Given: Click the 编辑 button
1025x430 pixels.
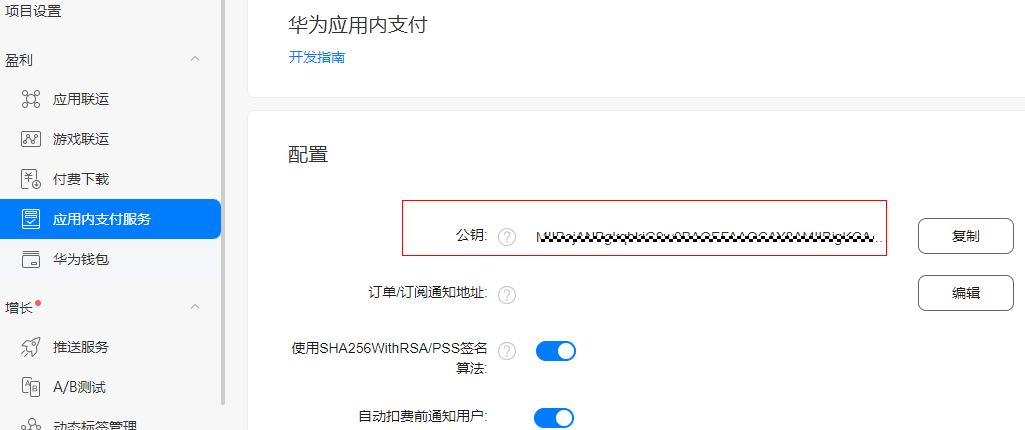Looking at the screenshot, I should point(966,293).
